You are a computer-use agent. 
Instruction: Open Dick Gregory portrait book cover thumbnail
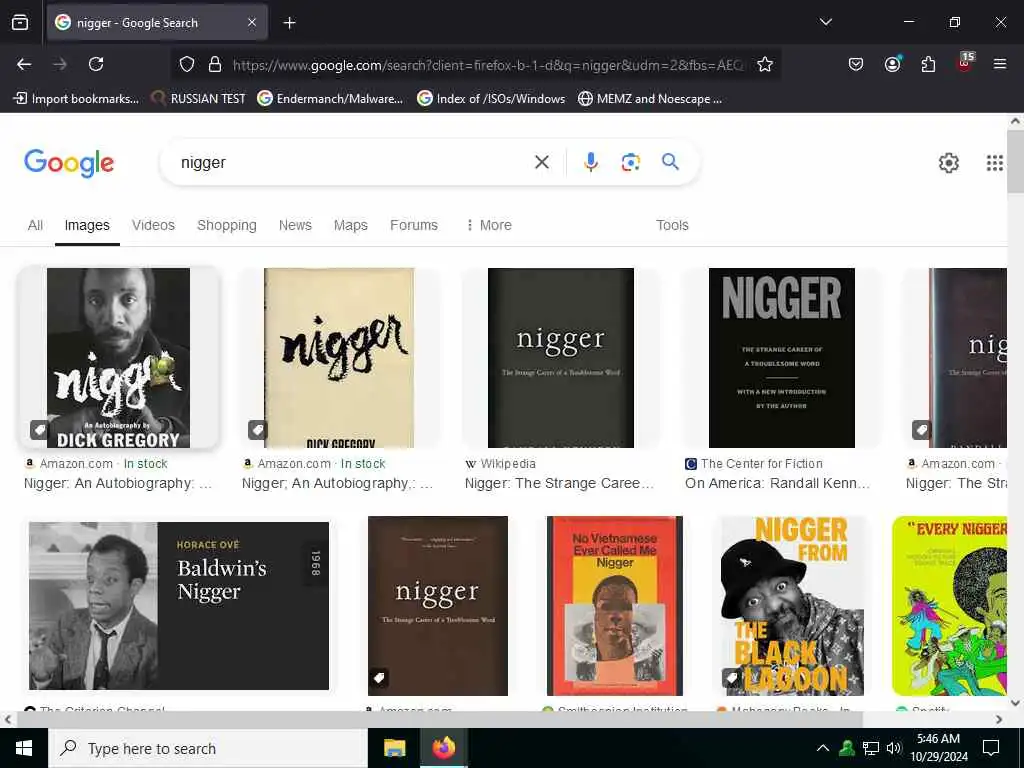point(118,357)
